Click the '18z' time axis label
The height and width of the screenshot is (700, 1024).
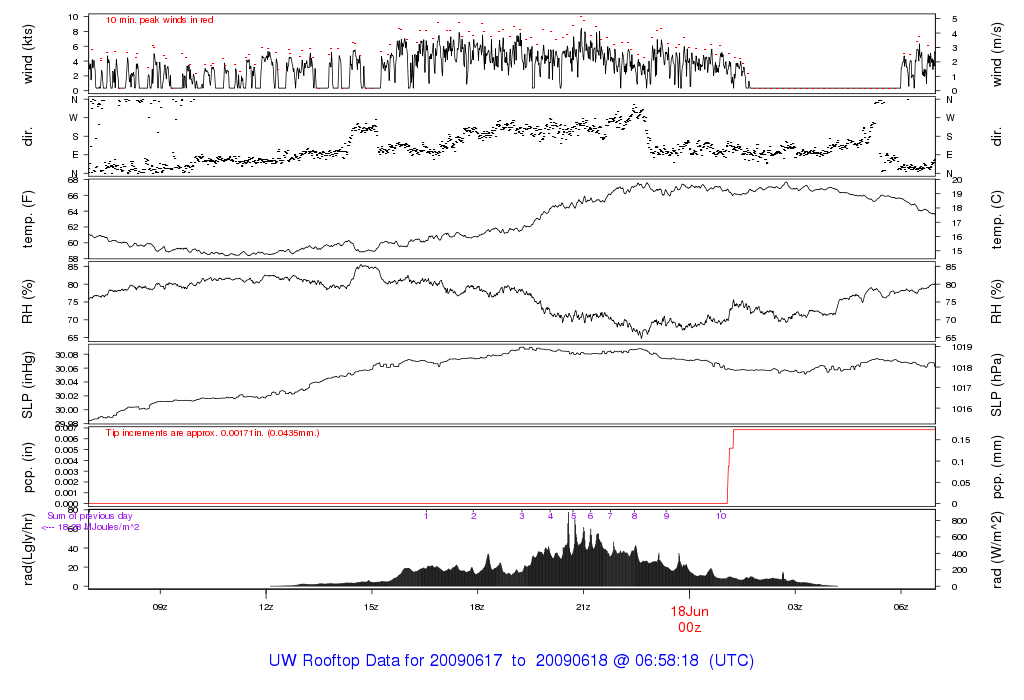(477, 607)
